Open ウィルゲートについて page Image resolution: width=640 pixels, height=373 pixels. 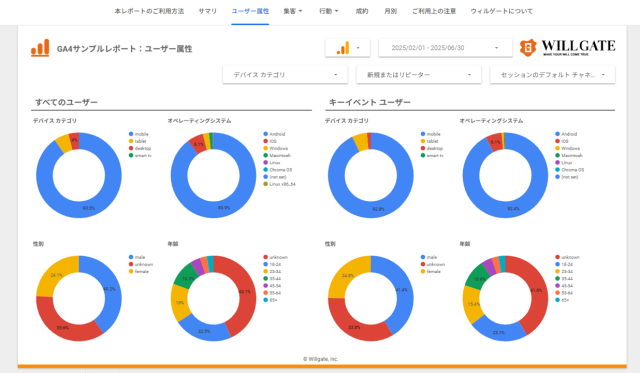501,11
